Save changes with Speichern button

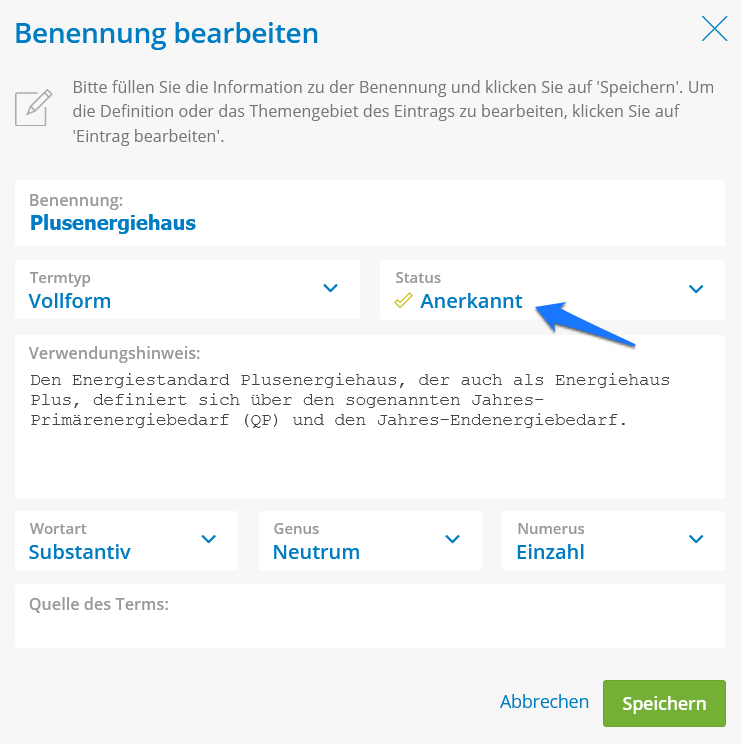pos(664,703)
